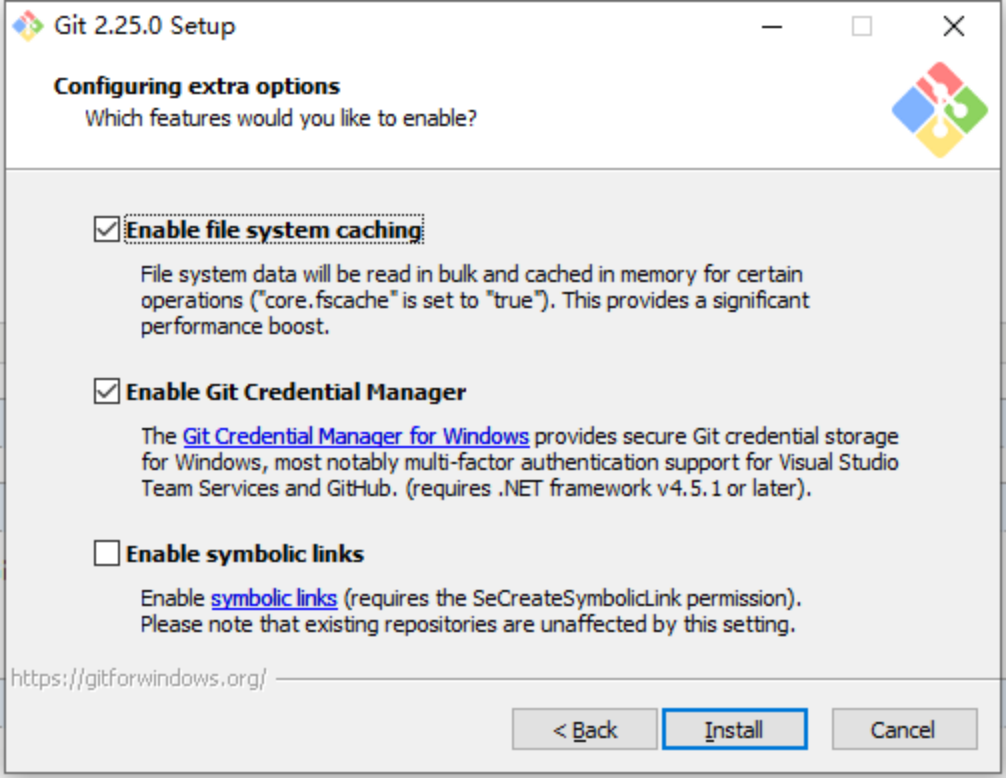The height and width of the screenshot is (778, 1006).
Task: Uncheck the file system caching checkbox
Action: (x=107, y=230)
